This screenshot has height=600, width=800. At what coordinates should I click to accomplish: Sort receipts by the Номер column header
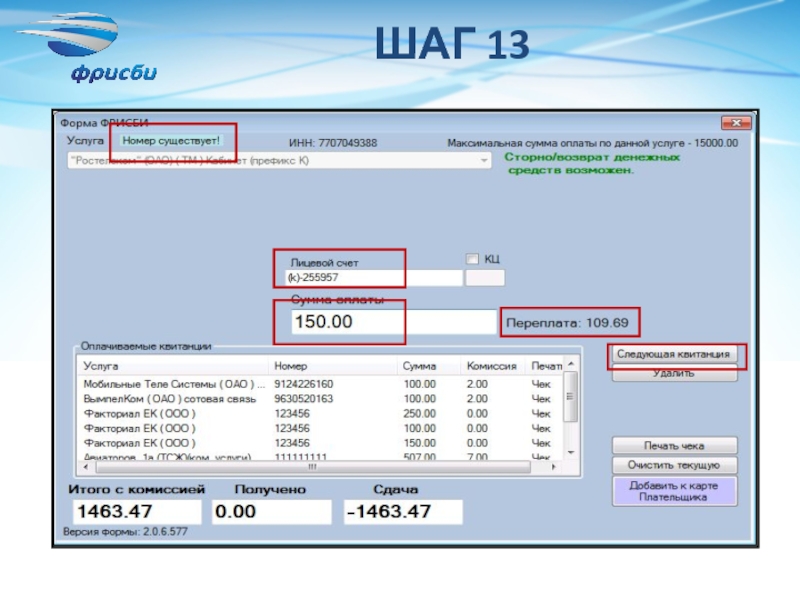coord(333,366)
